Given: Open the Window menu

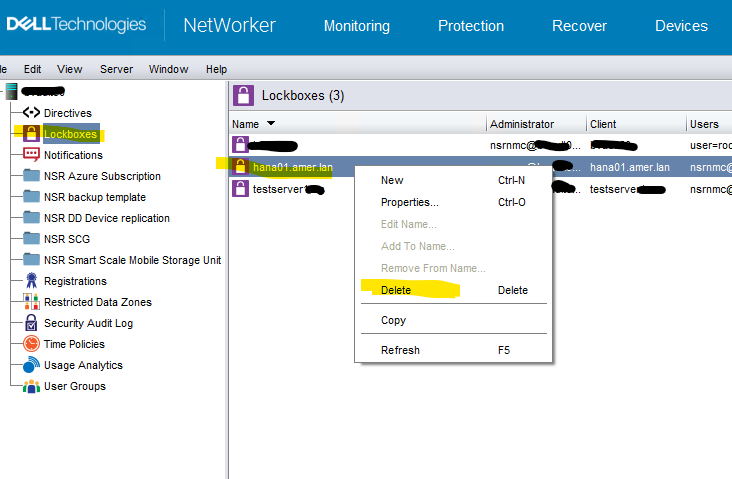Looking at the screenshot, I should [168, 69].
